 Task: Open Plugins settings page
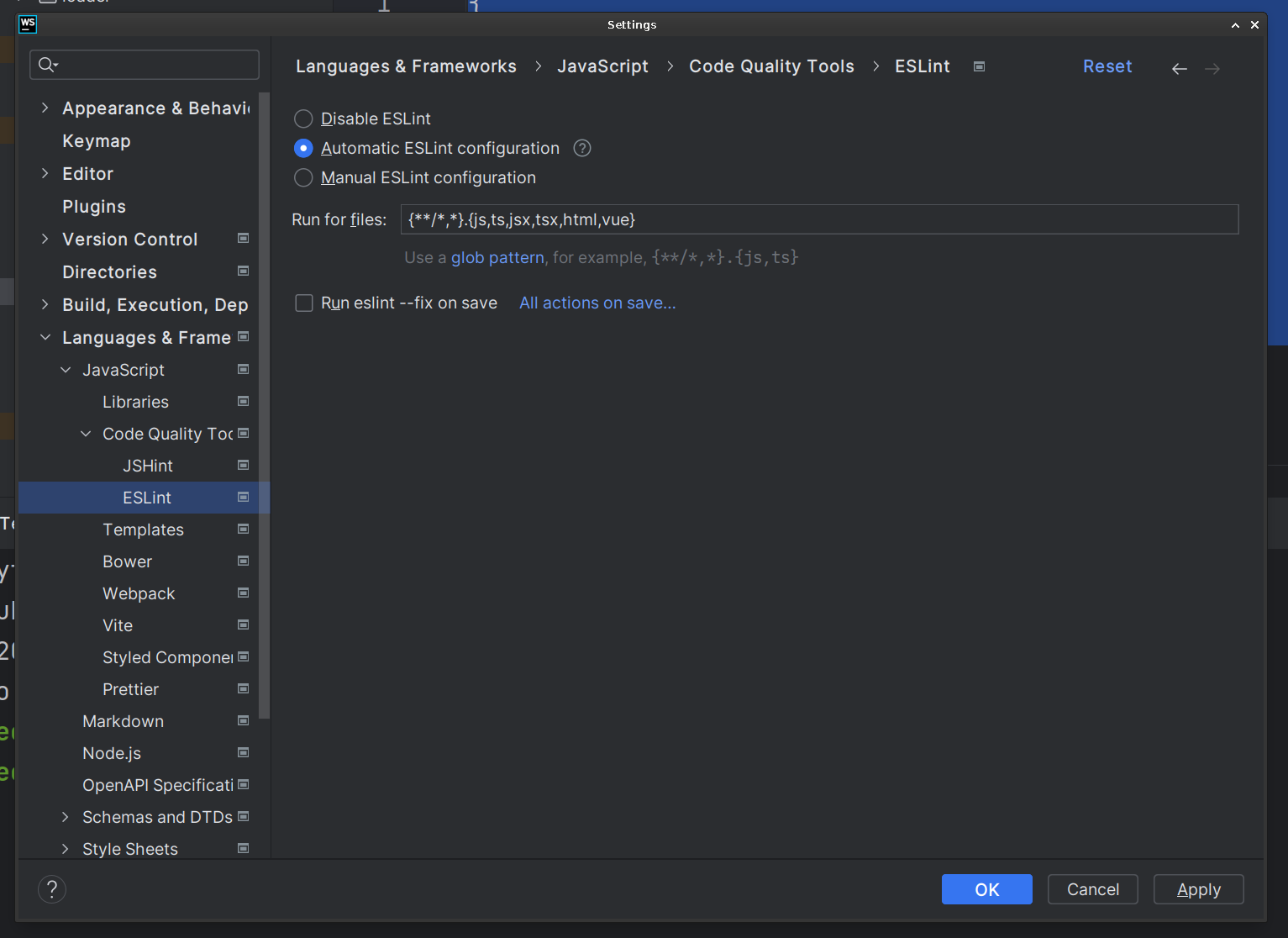(x=94, y=207)
